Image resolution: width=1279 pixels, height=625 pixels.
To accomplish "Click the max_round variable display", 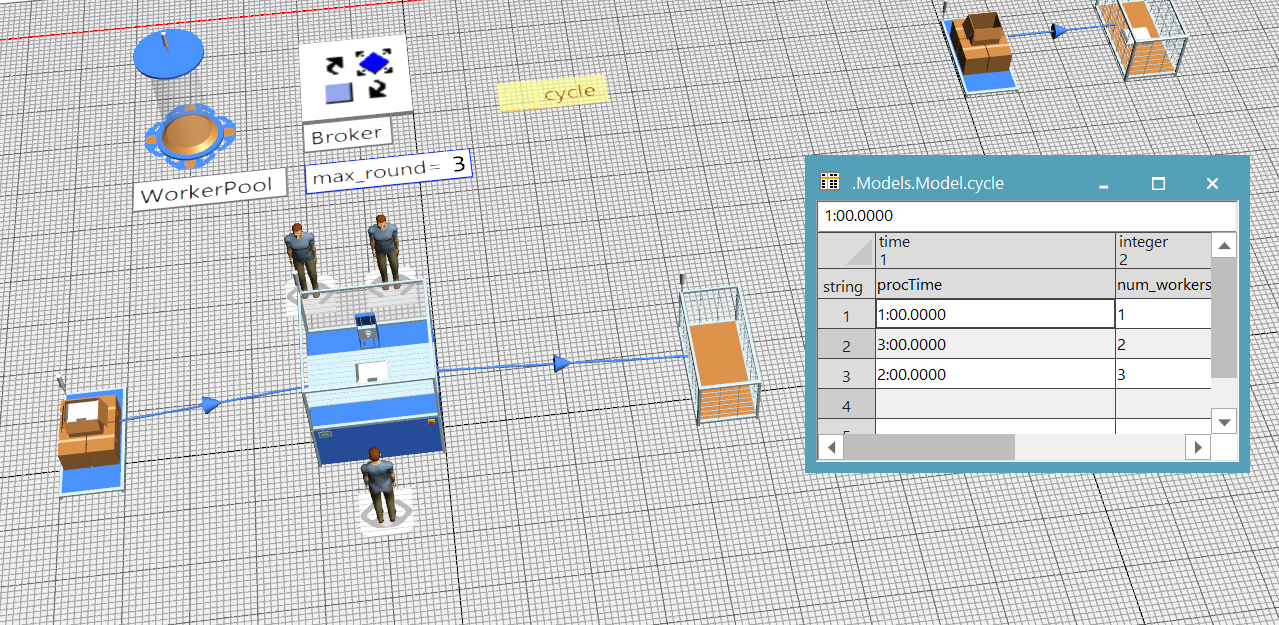I will pos(388,173).
